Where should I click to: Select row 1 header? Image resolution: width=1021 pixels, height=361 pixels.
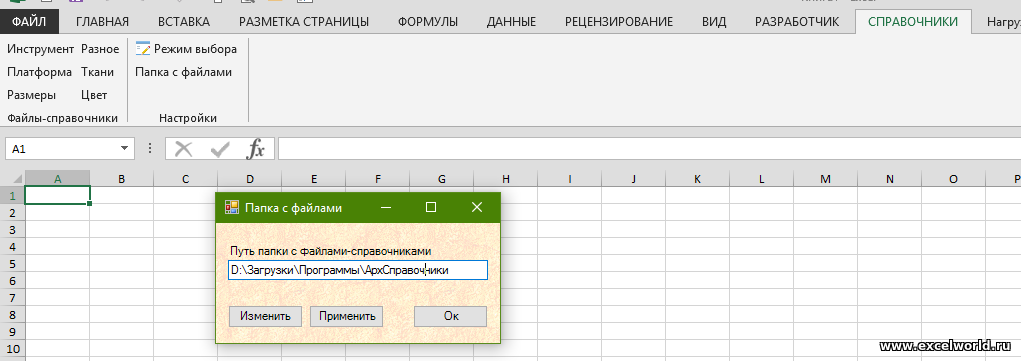tap(12, 195)
